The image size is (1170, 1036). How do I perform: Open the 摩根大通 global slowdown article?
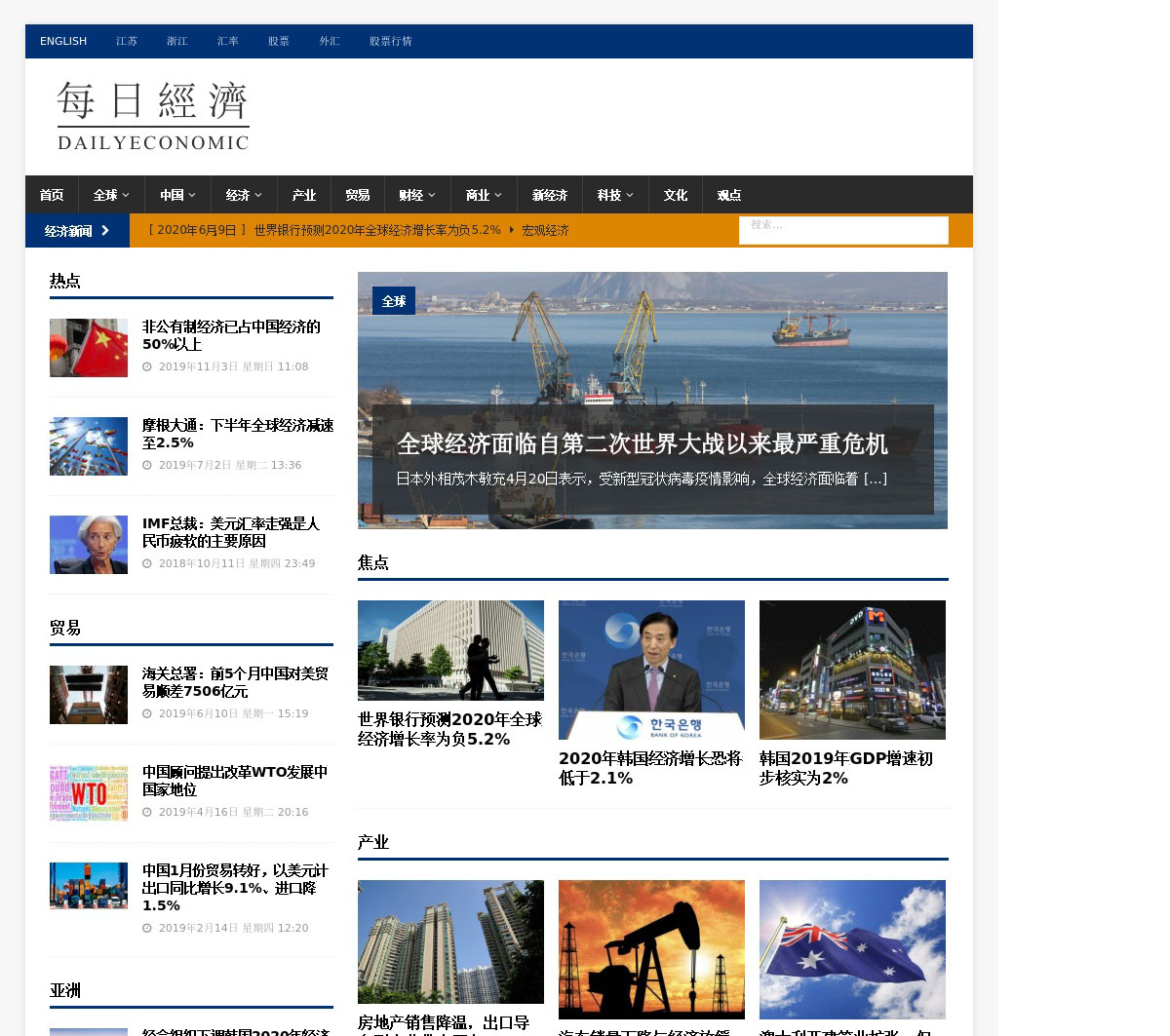[237, 434]
